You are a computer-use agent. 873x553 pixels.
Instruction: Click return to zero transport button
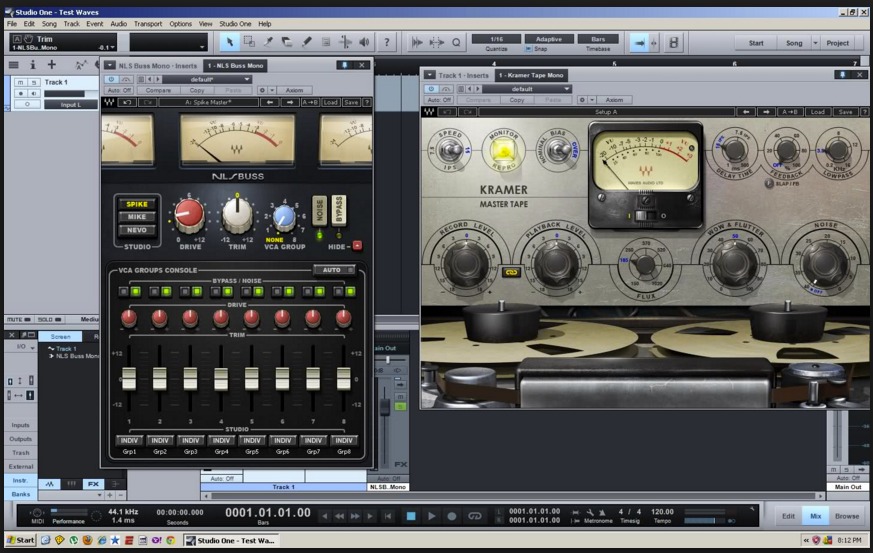coord(388,516)
